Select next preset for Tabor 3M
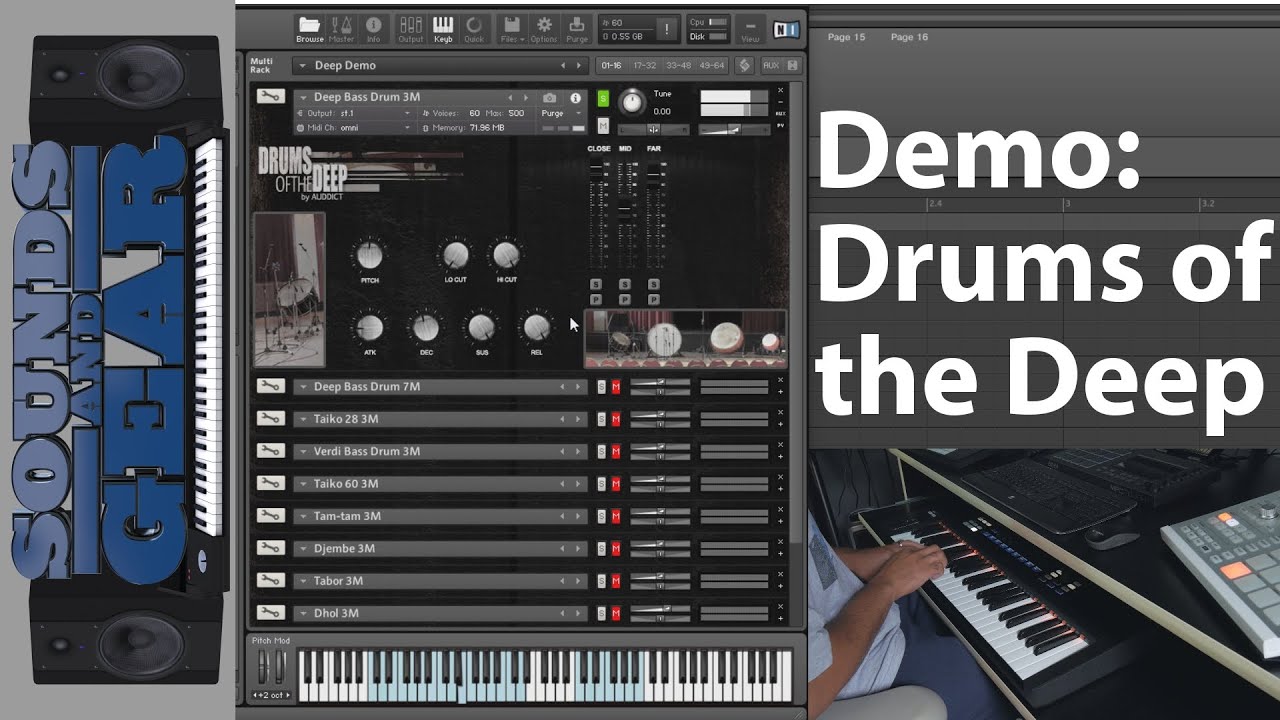This screenshot has width=1280, height=720. point(578,581)
